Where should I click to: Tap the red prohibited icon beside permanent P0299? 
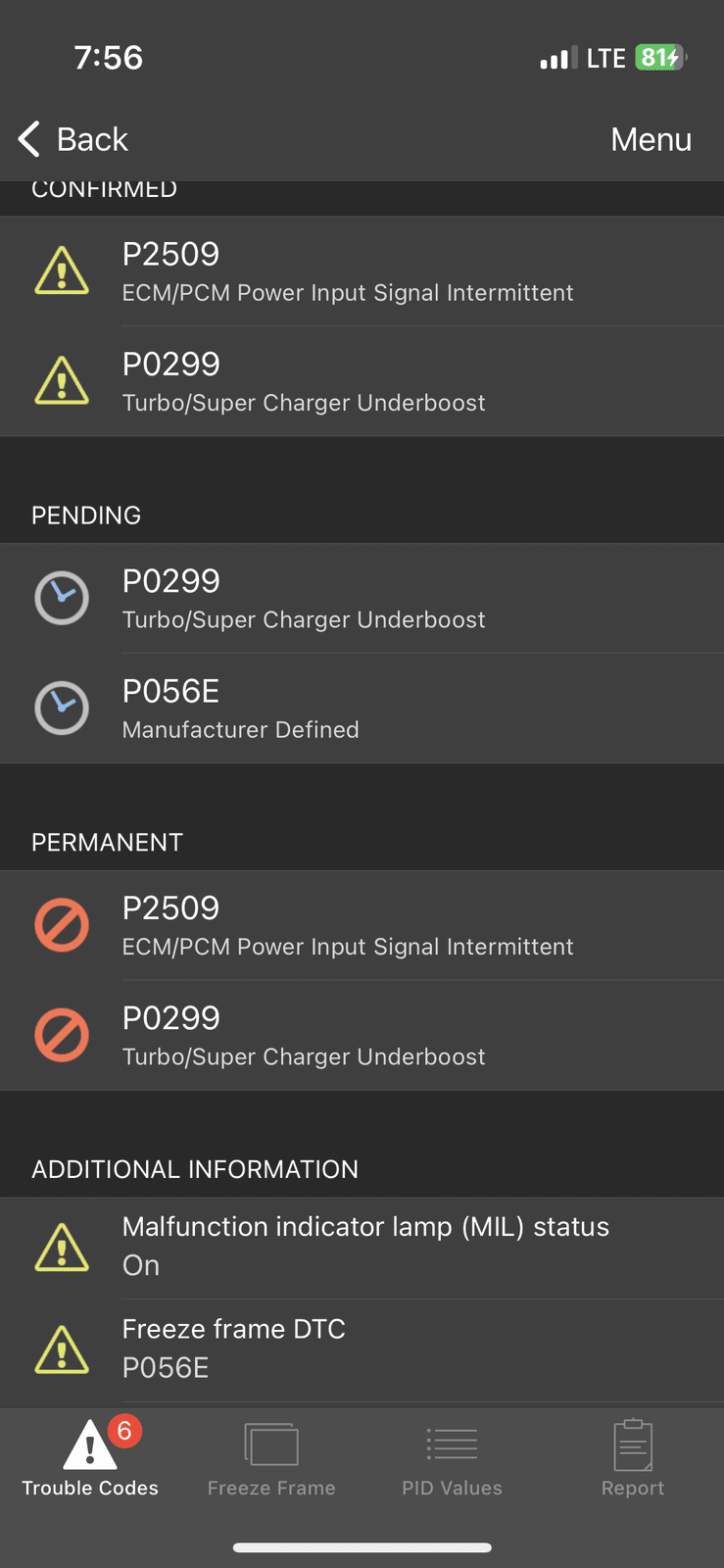[x=62, y=1035]
